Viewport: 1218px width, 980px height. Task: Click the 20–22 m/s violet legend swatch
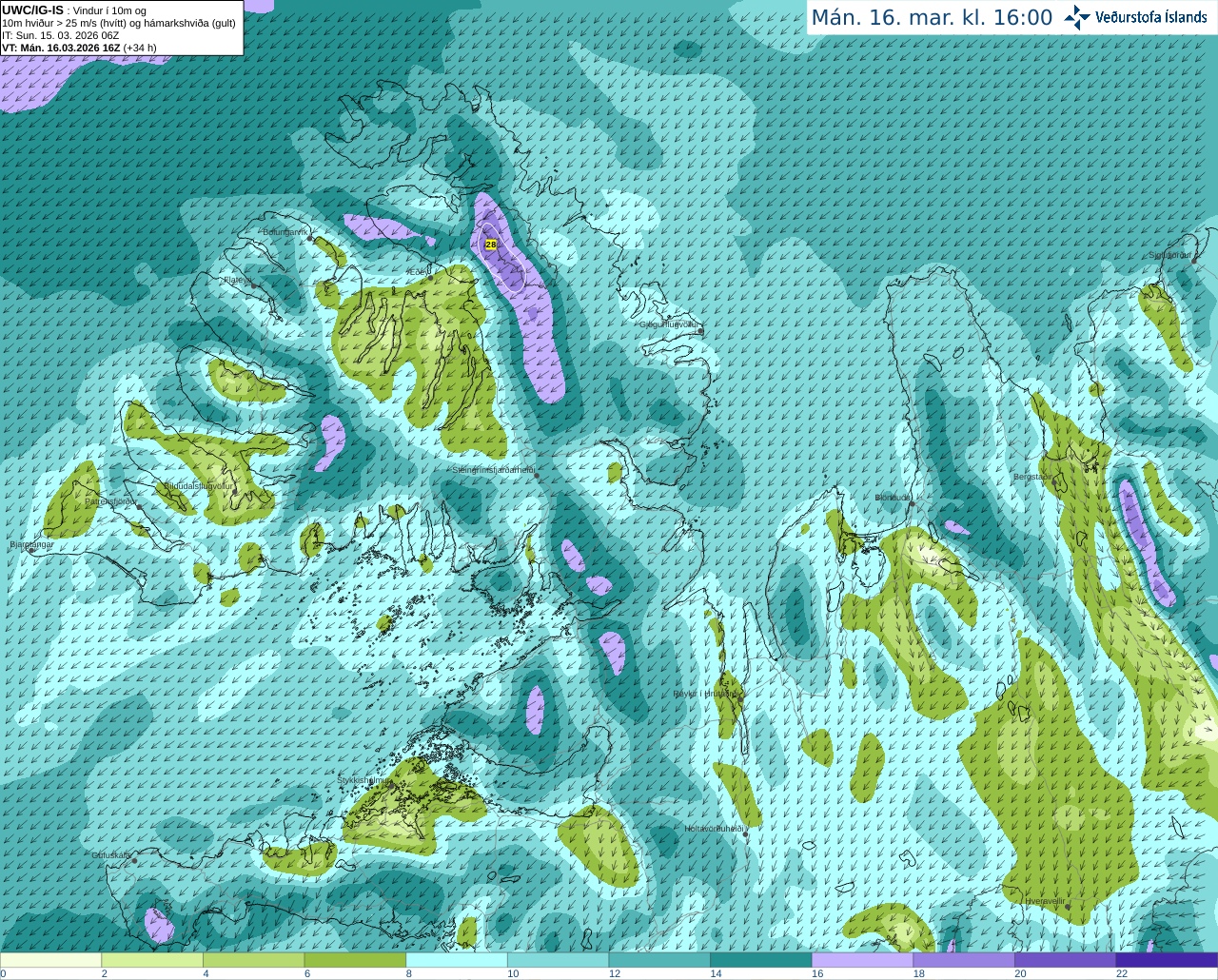(1066, 960)
